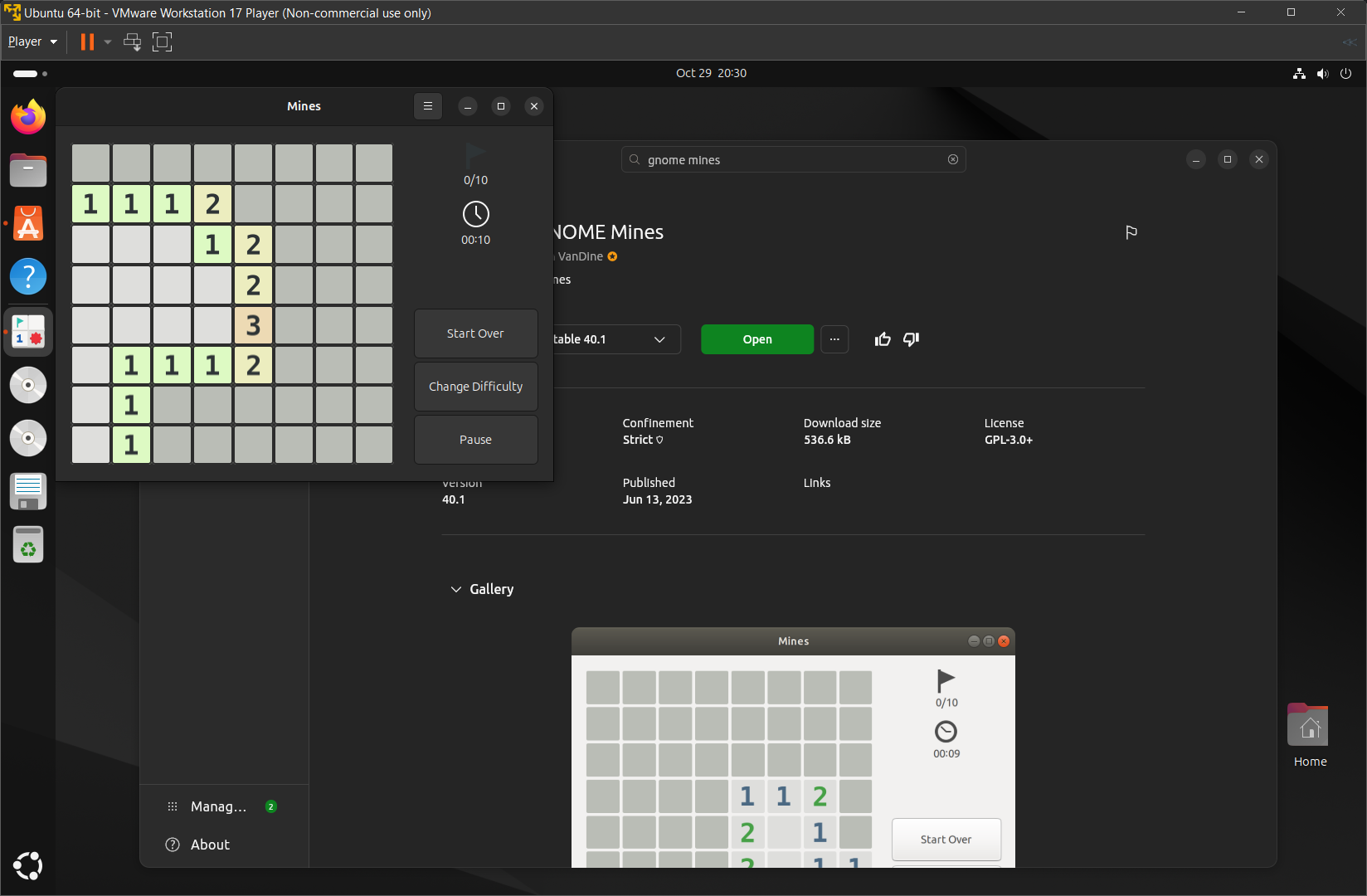Click the Mines app icon in dock
The width and height of the screenshot is (1367, 896).
click(28, 332)
